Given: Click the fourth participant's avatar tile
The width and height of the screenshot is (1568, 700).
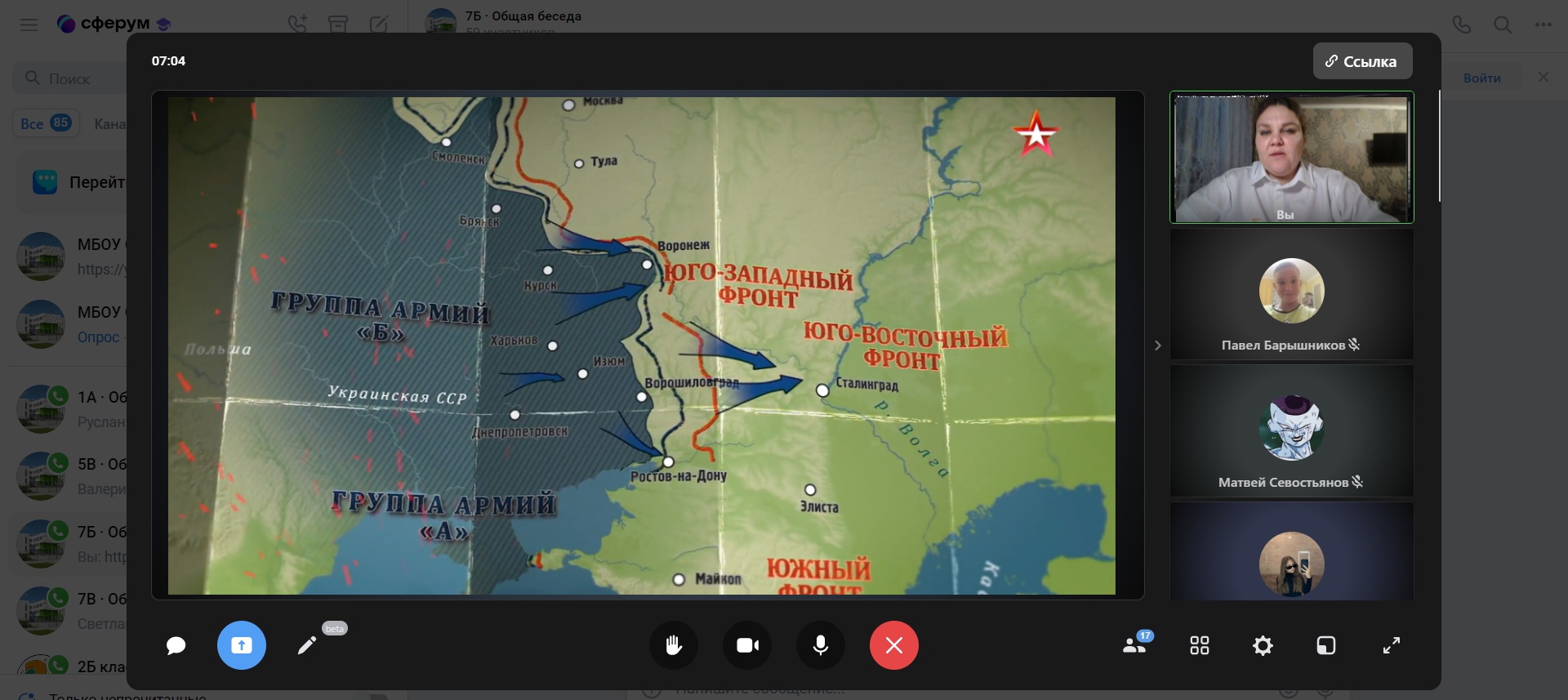Looking at the screenshot, I should click(1292, 552).
